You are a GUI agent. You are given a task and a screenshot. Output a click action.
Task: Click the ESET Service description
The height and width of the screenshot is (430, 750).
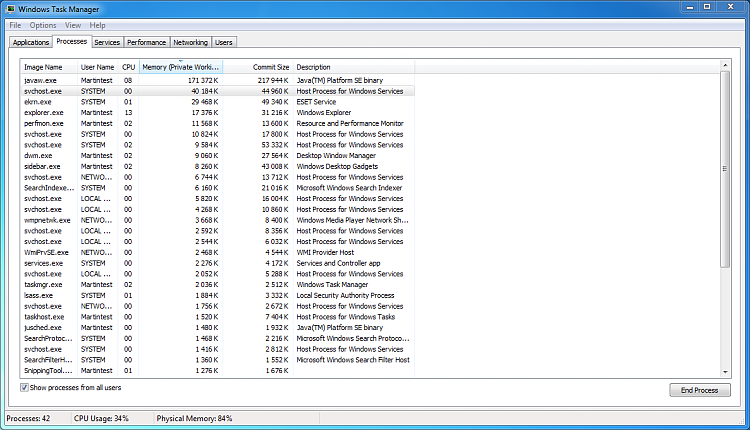(316, 102)
